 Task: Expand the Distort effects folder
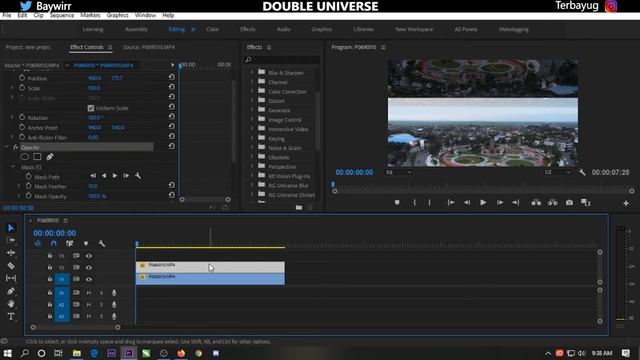tap(252, 100)
